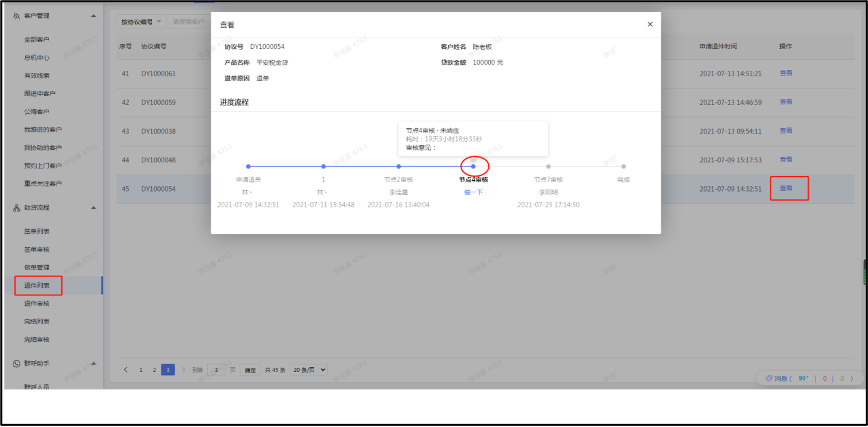
Task: Click the 2021-07-16 13:40:04 timestamp
Action: 399,205
